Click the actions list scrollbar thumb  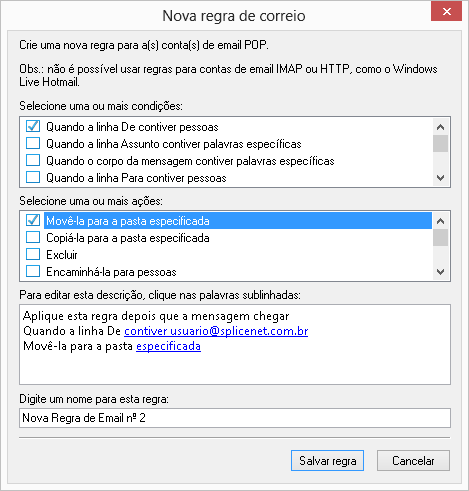(x=440, y=238)
